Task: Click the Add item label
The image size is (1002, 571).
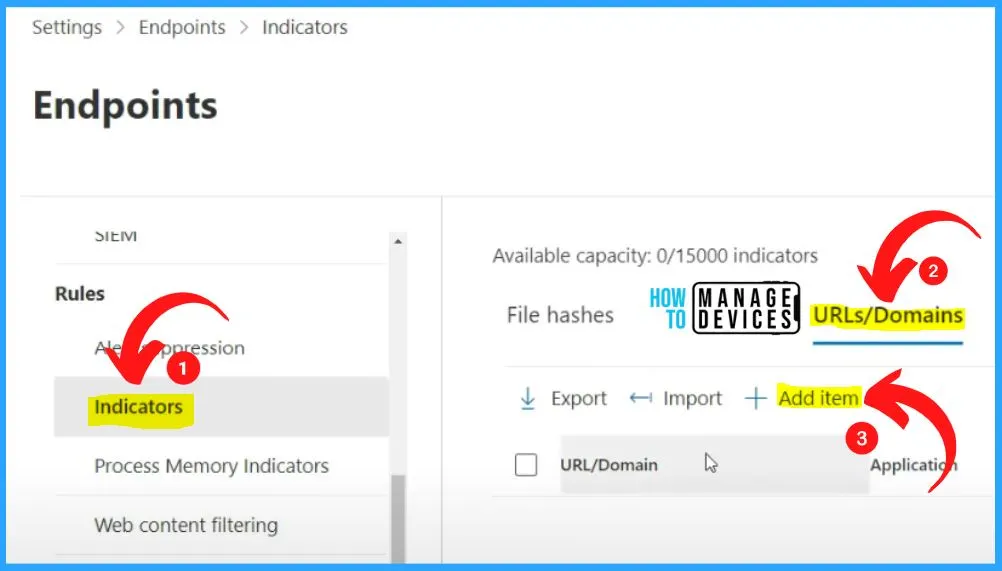Action: (819, 398)
